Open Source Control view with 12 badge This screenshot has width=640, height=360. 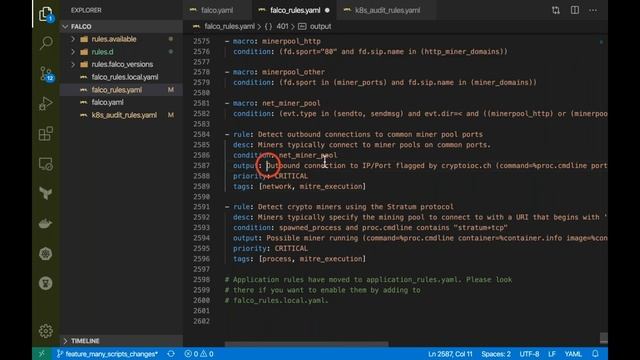(x=46, y=73)
